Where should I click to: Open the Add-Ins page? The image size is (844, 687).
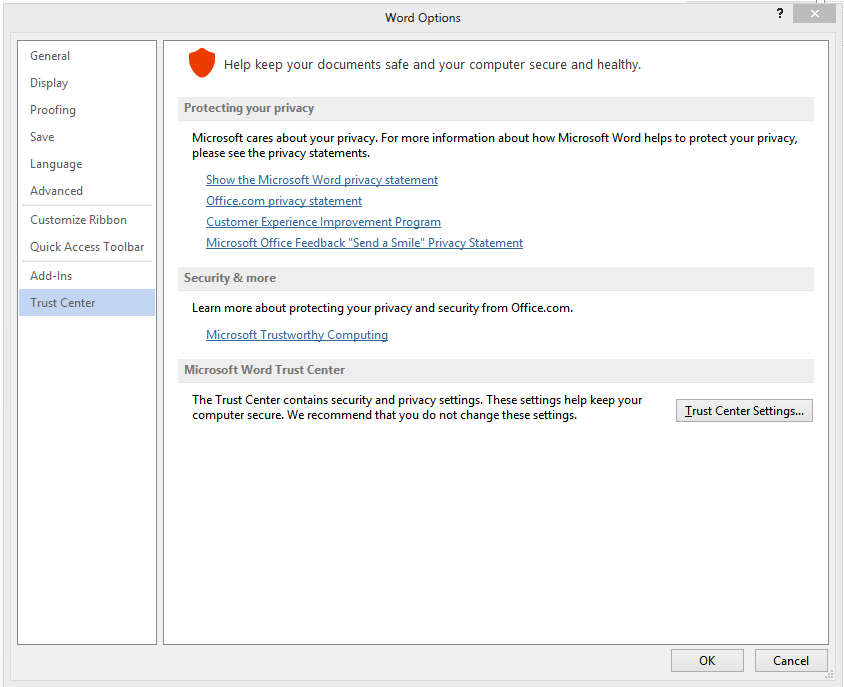51,276
